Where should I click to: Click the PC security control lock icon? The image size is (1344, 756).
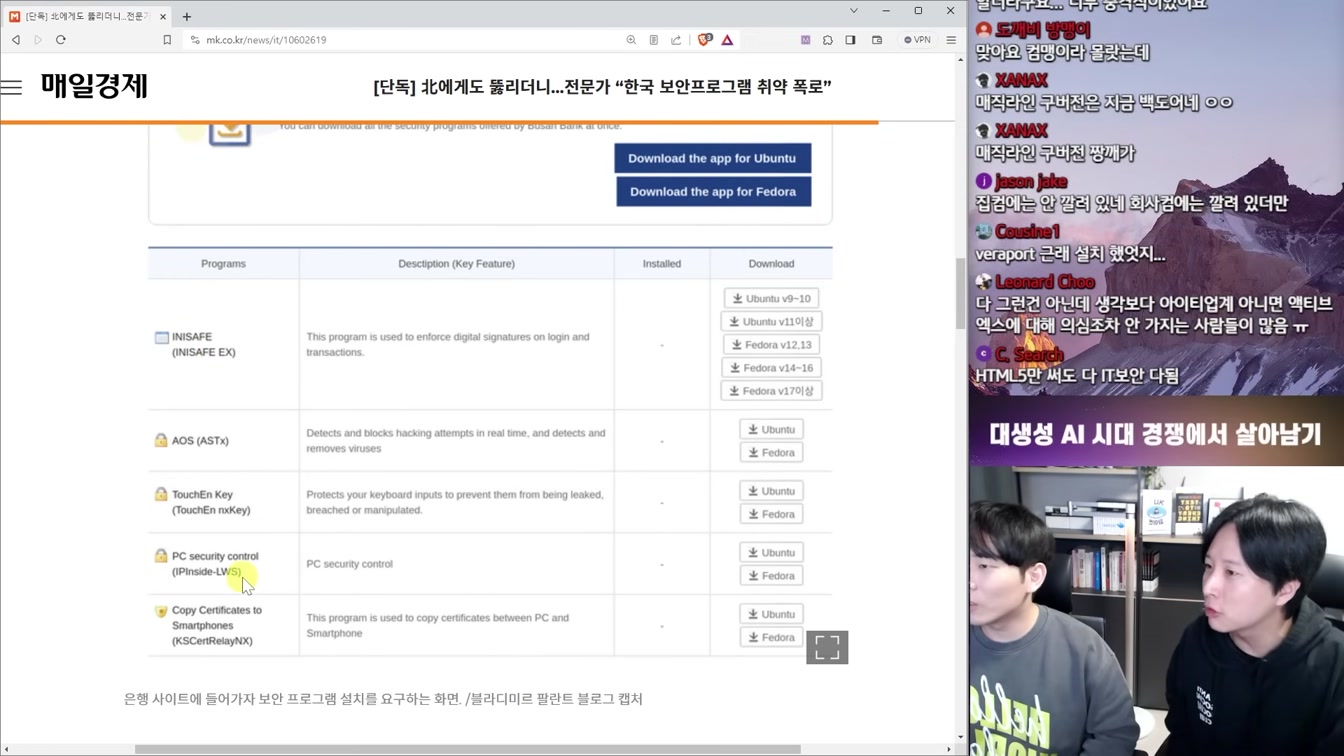[x=161, y=556]
